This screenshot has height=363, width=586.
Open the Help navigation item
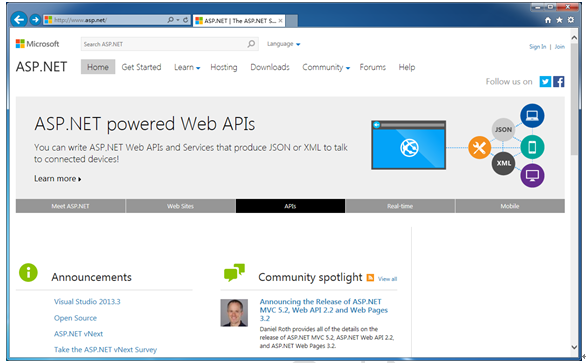[407, 67]
